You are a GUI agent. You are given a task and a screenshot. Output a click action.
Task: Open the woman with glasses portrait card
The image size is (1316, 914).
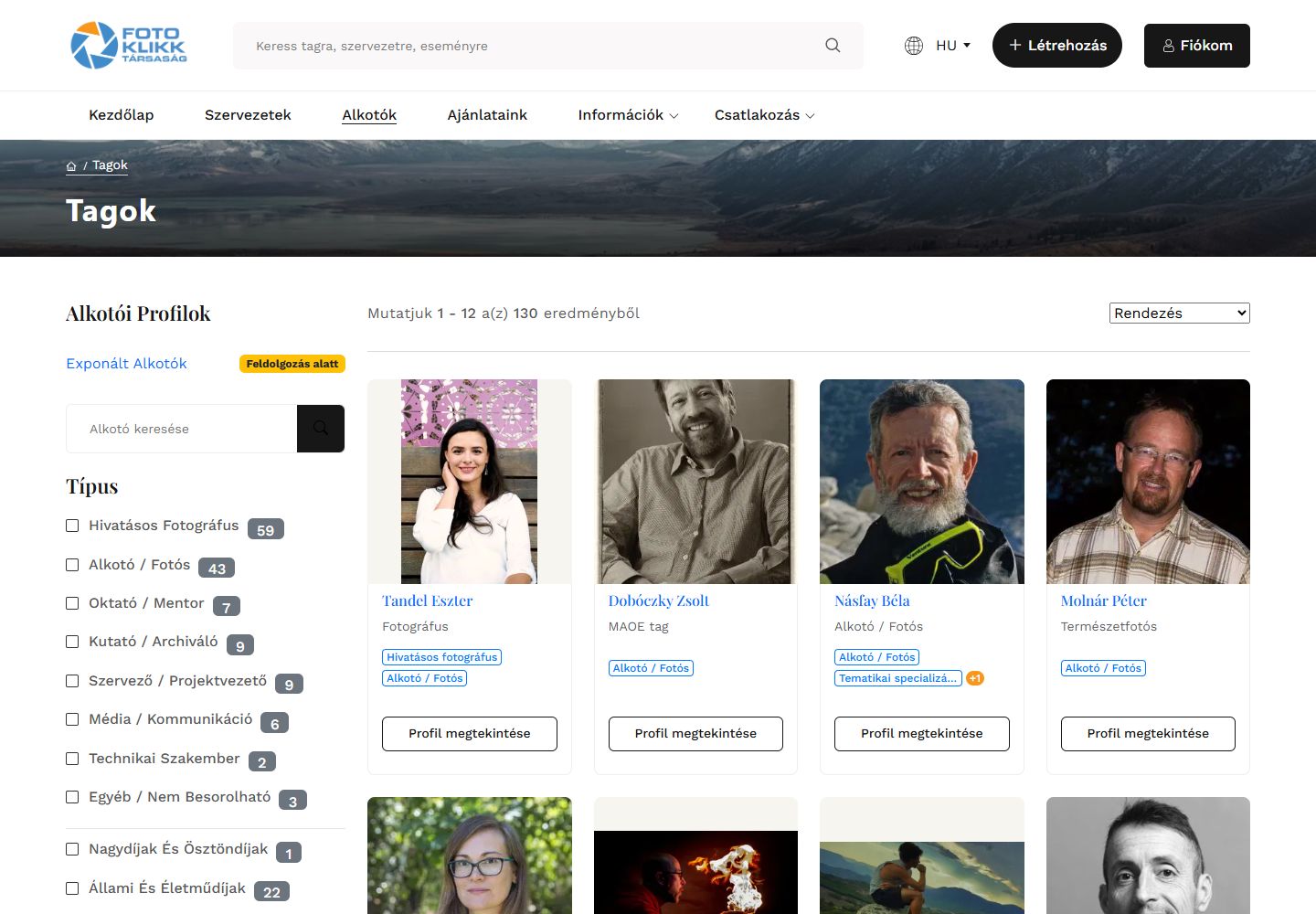point(470,856)
